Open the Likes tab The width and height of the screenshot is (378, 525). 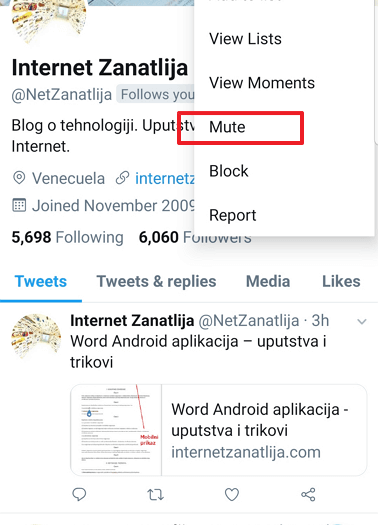(341, 281)
